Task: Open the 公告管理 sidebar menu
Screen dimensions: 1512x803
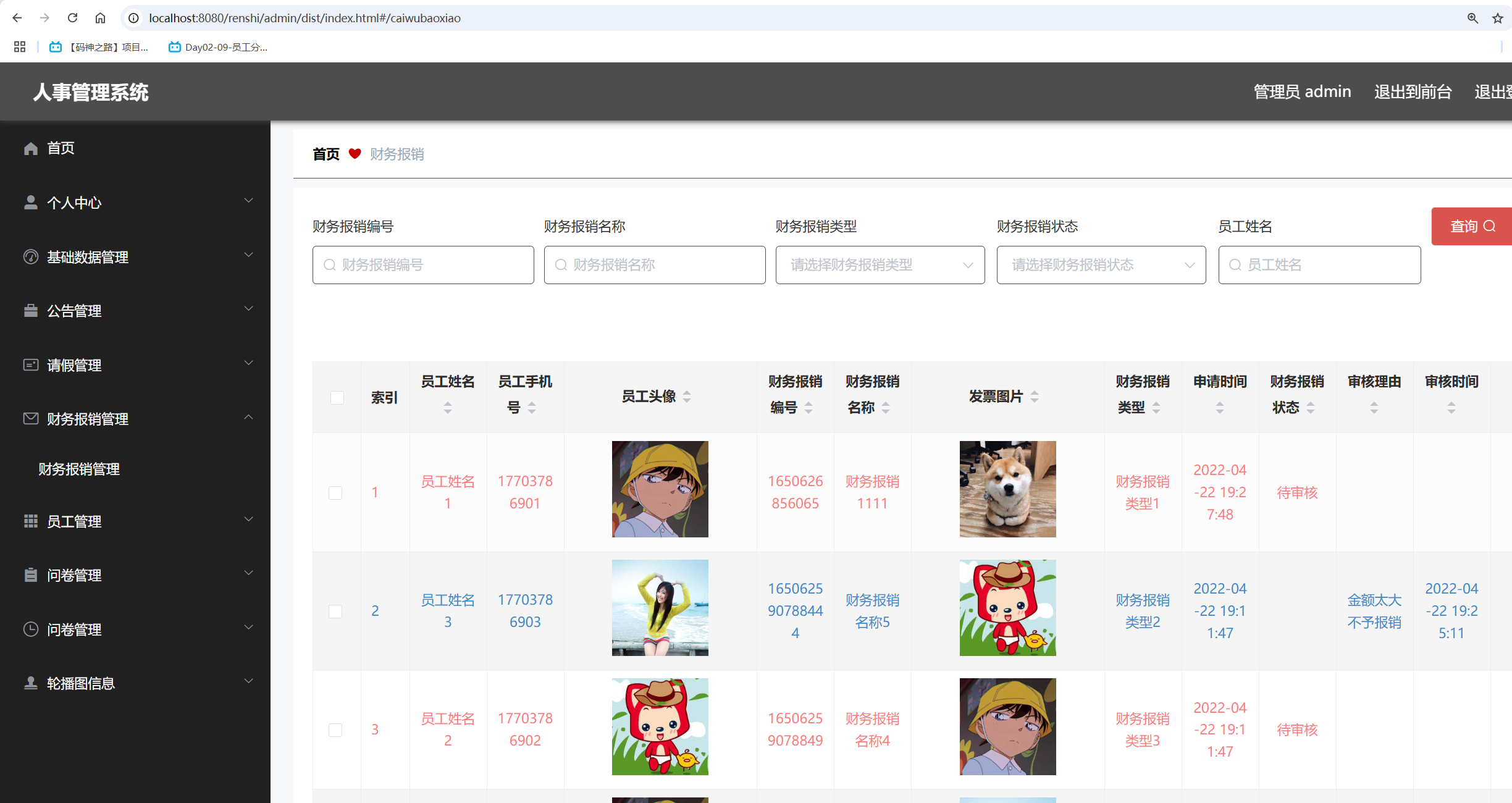Action: [x=135, y=311]
